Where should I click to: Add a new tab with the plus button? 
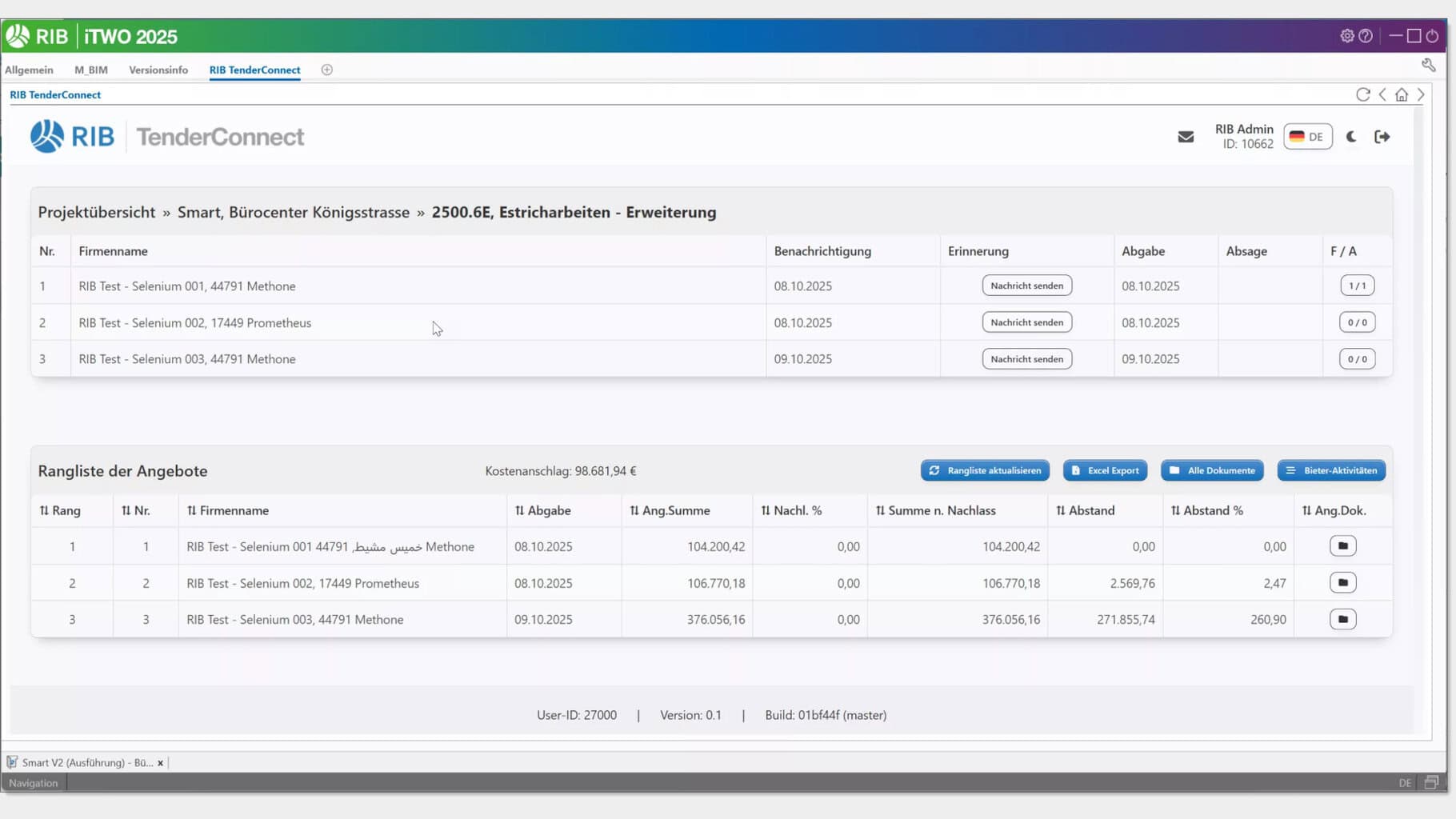[326, 70]
